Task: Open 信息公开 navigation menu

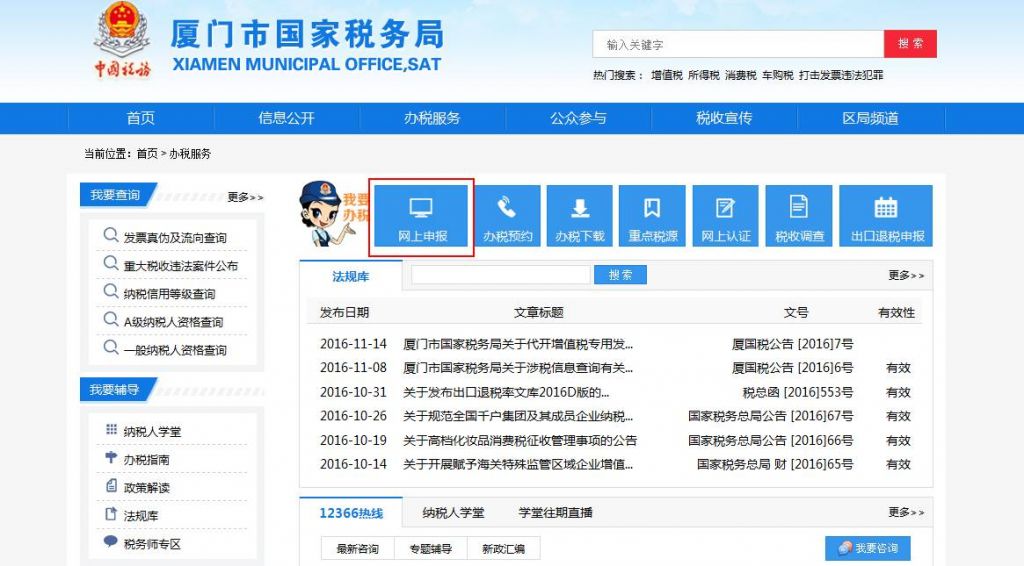Action: coord(286,118)
